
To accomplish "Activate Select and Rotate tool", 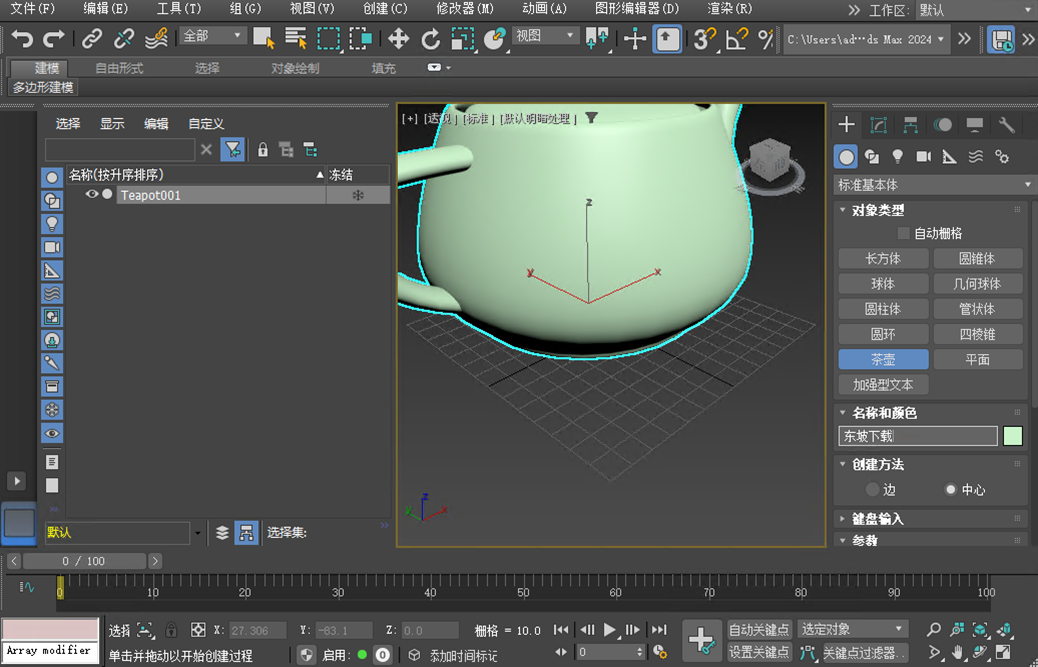I will click(x=431, y=39).
